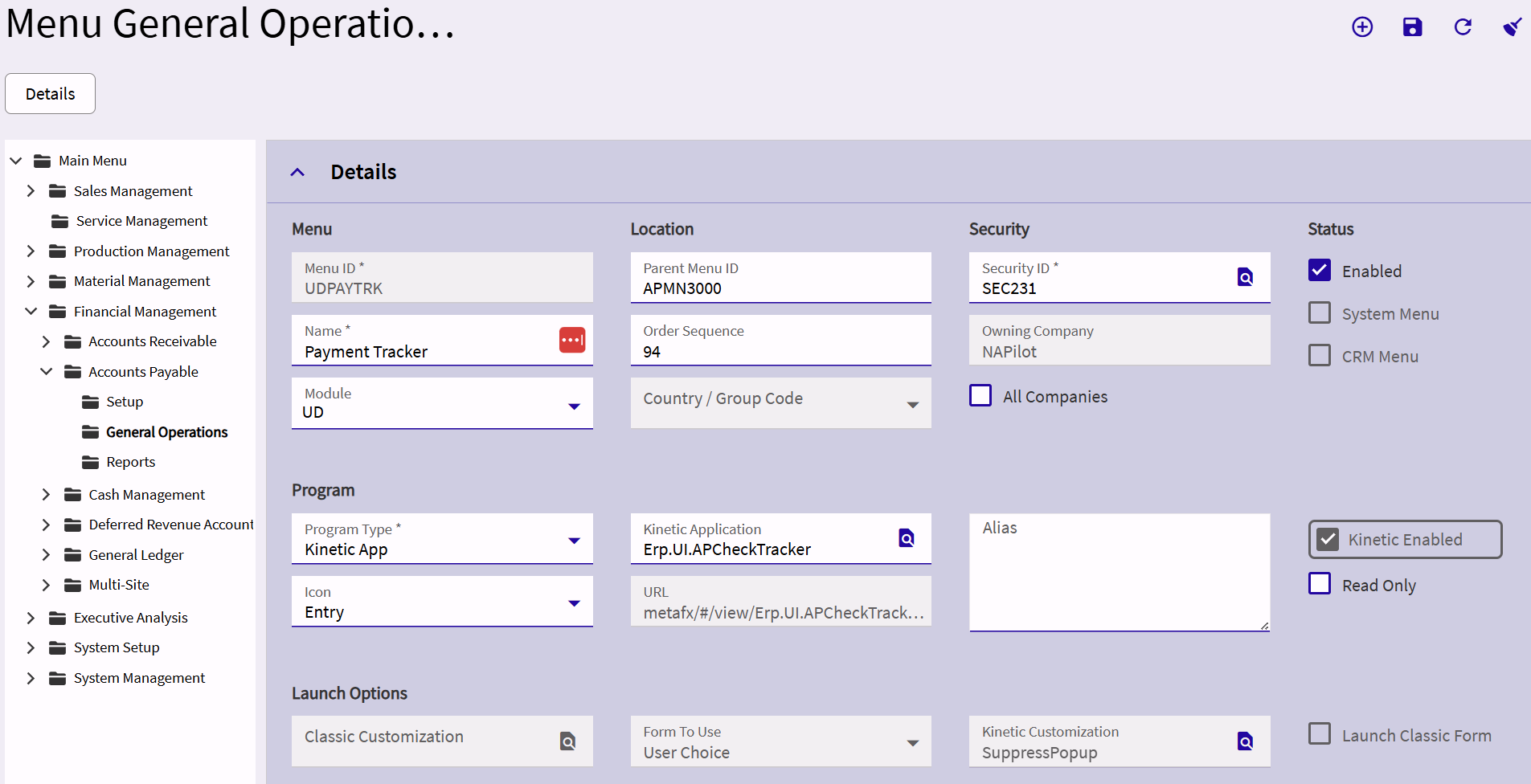Enable the Read Only checkbox

(1320, 584)
